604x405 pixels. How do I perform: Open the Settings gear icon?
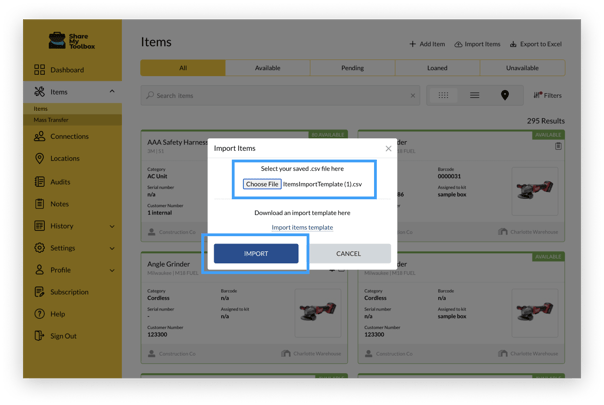[x=39, y=248]
